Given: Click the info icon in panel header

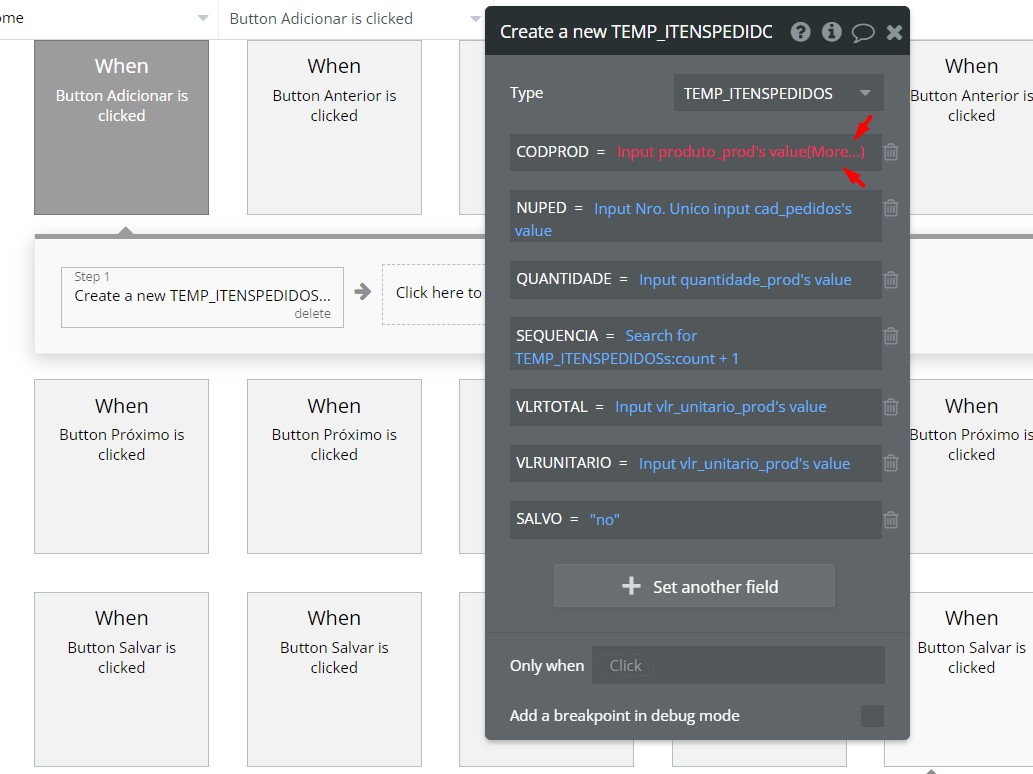Looking at the screenshot, I should tap(831, 32).
